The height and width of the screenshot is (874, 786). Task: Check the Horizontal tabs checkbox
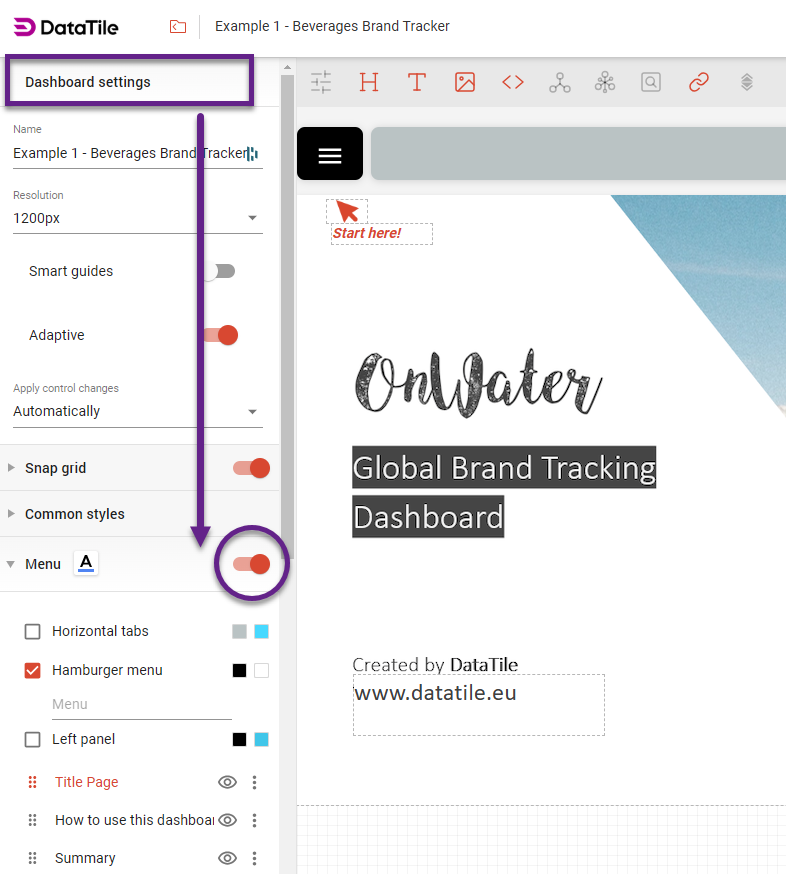(x=33, y=631)
